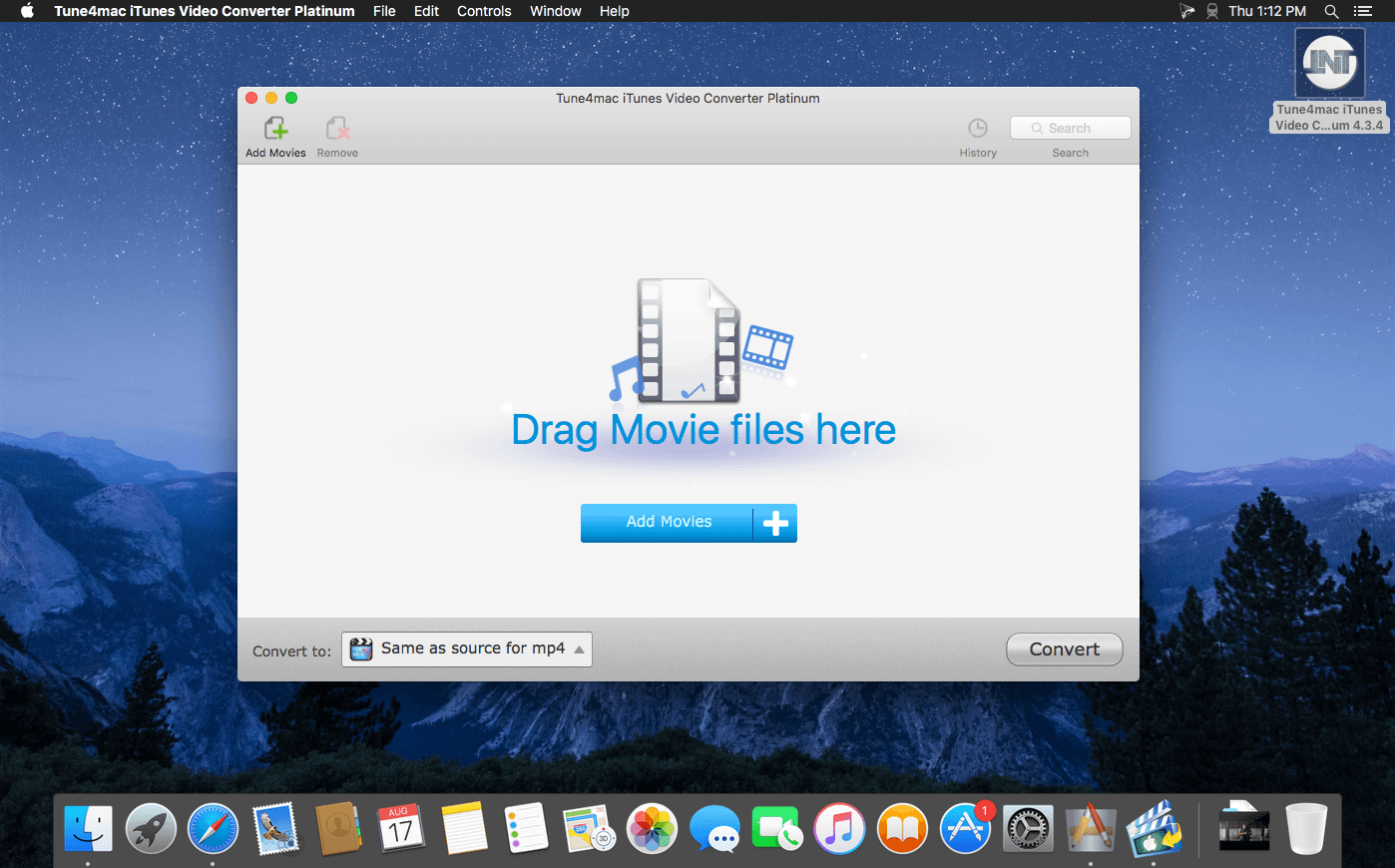
Task: Open iBooks from the Dock
Action: (x=902, y=829)
